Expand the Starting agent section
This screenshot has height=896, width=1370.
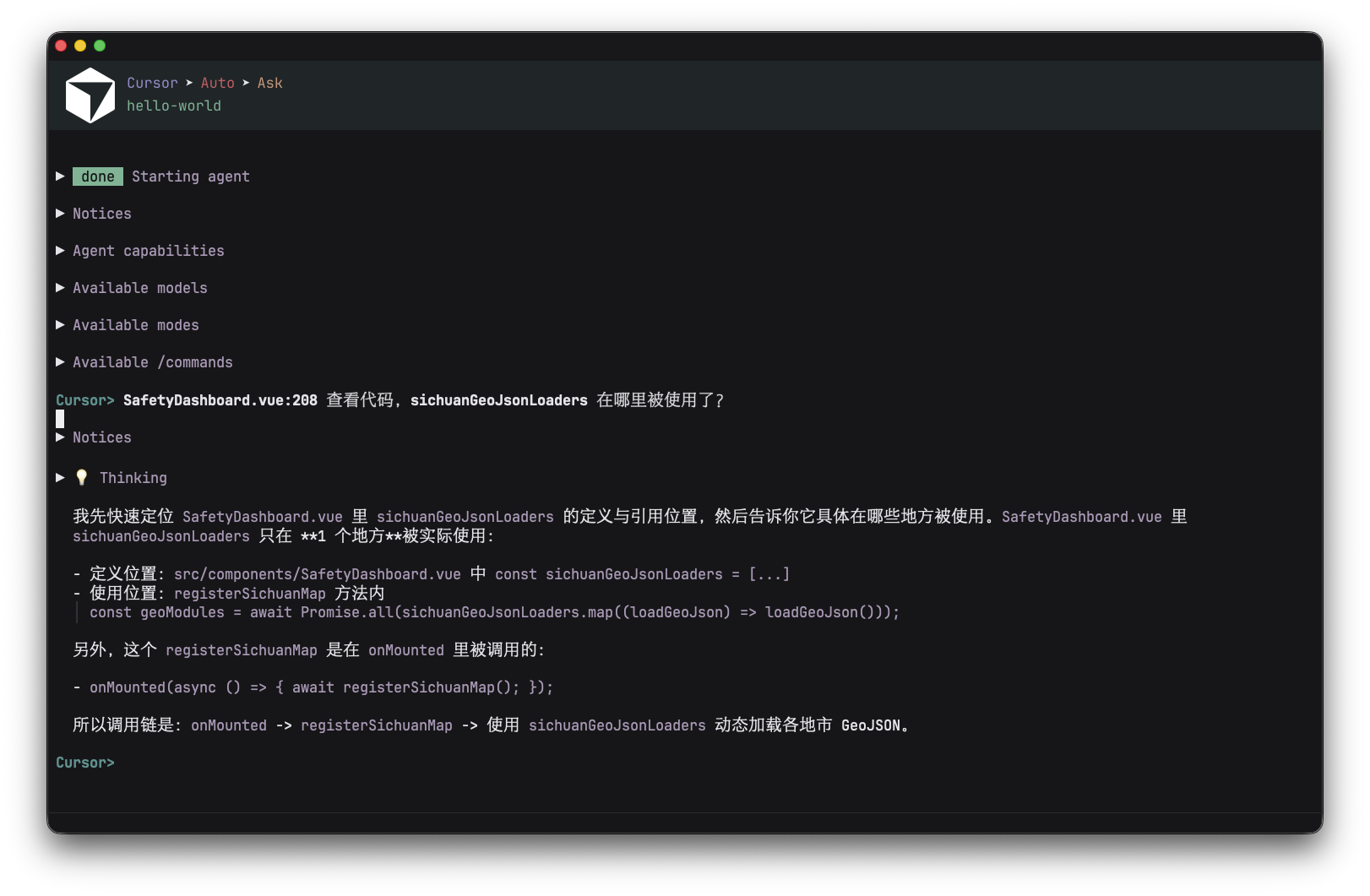[60, 176]
